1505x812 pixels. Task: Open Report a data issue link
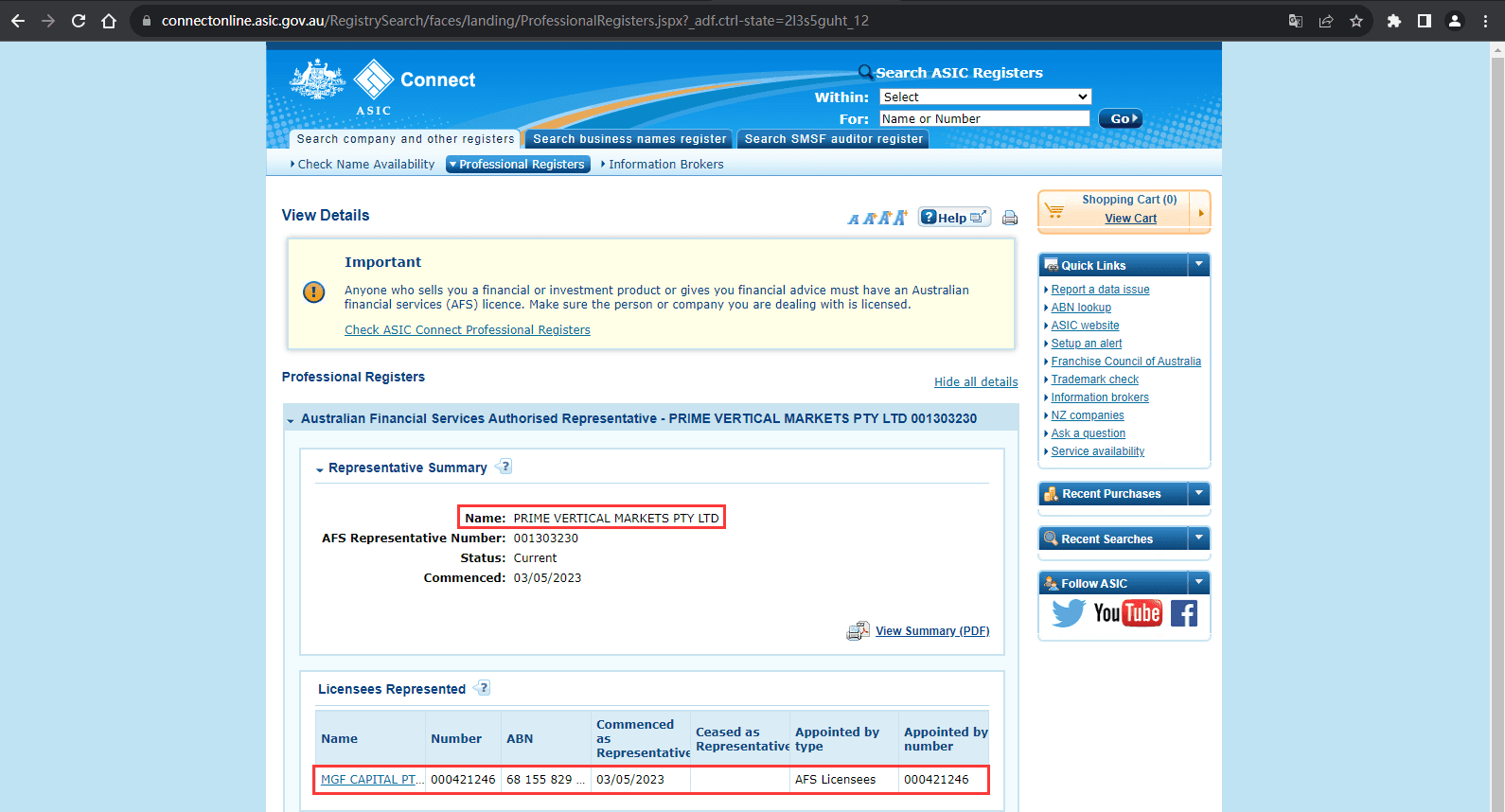(x=1100, y=290)
